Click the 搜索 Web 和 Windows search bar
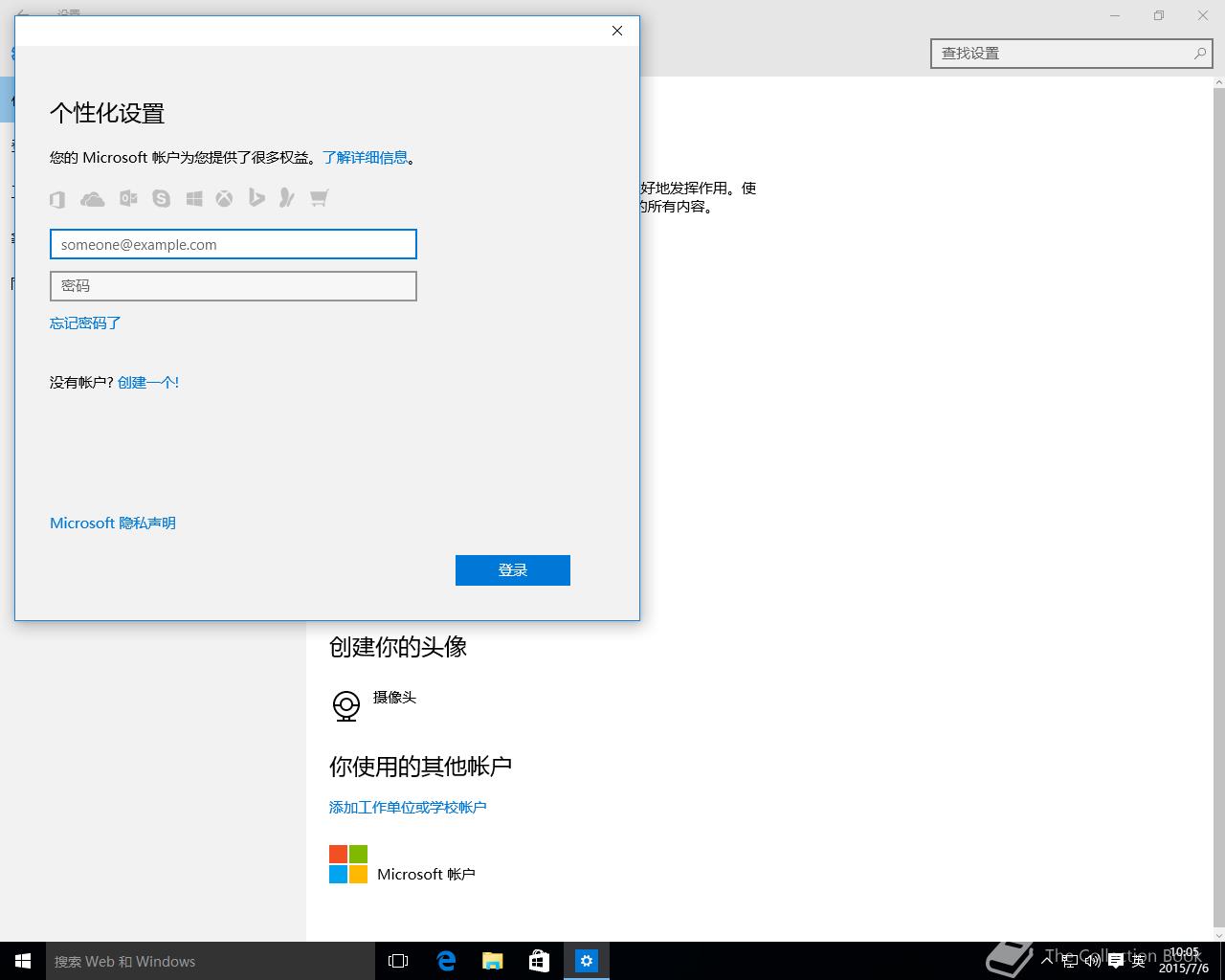 211,961
